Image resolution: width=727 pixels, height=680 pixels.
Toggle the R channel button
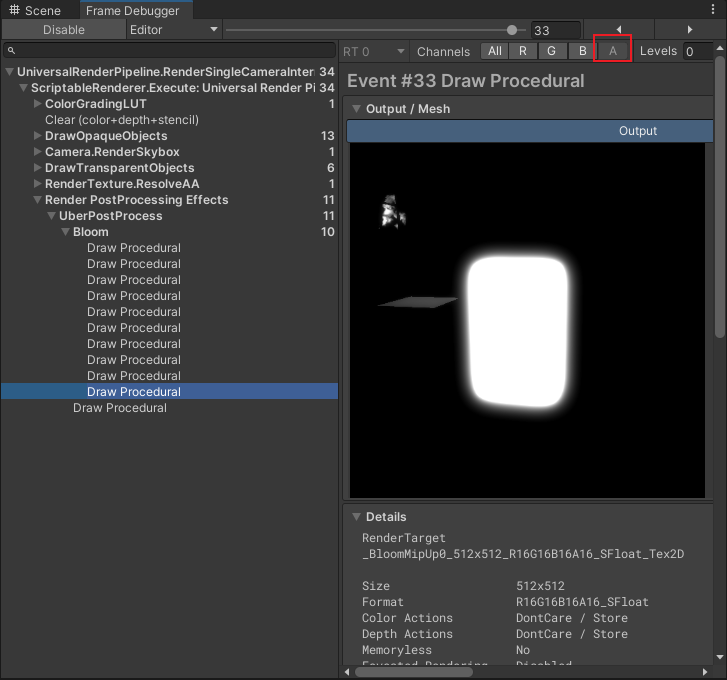523,51
